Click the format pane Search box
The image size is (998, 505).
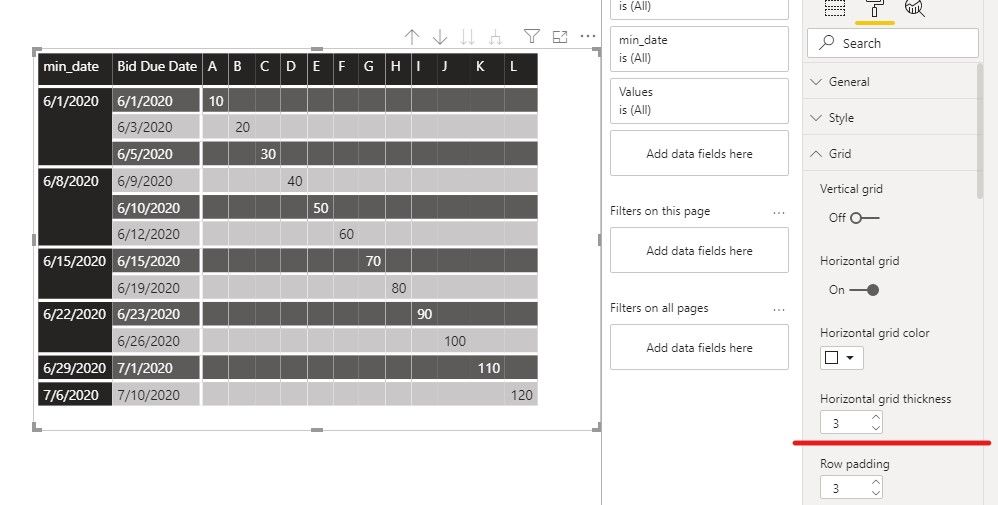pos(892,43)
